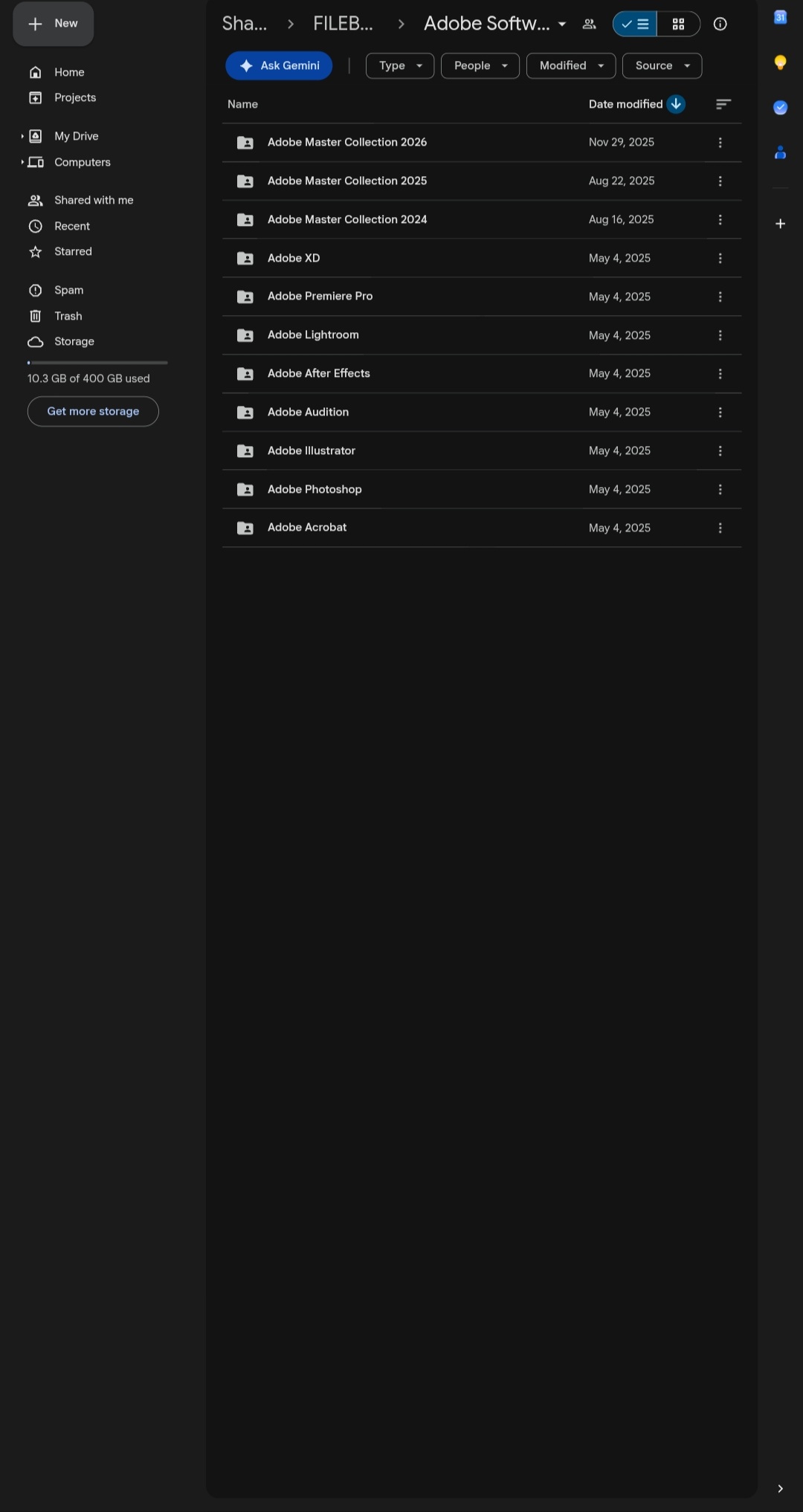This screenshot has width=803, height=1512.
Task: Show the side panel with bottom chevron
Action: 780,1488
